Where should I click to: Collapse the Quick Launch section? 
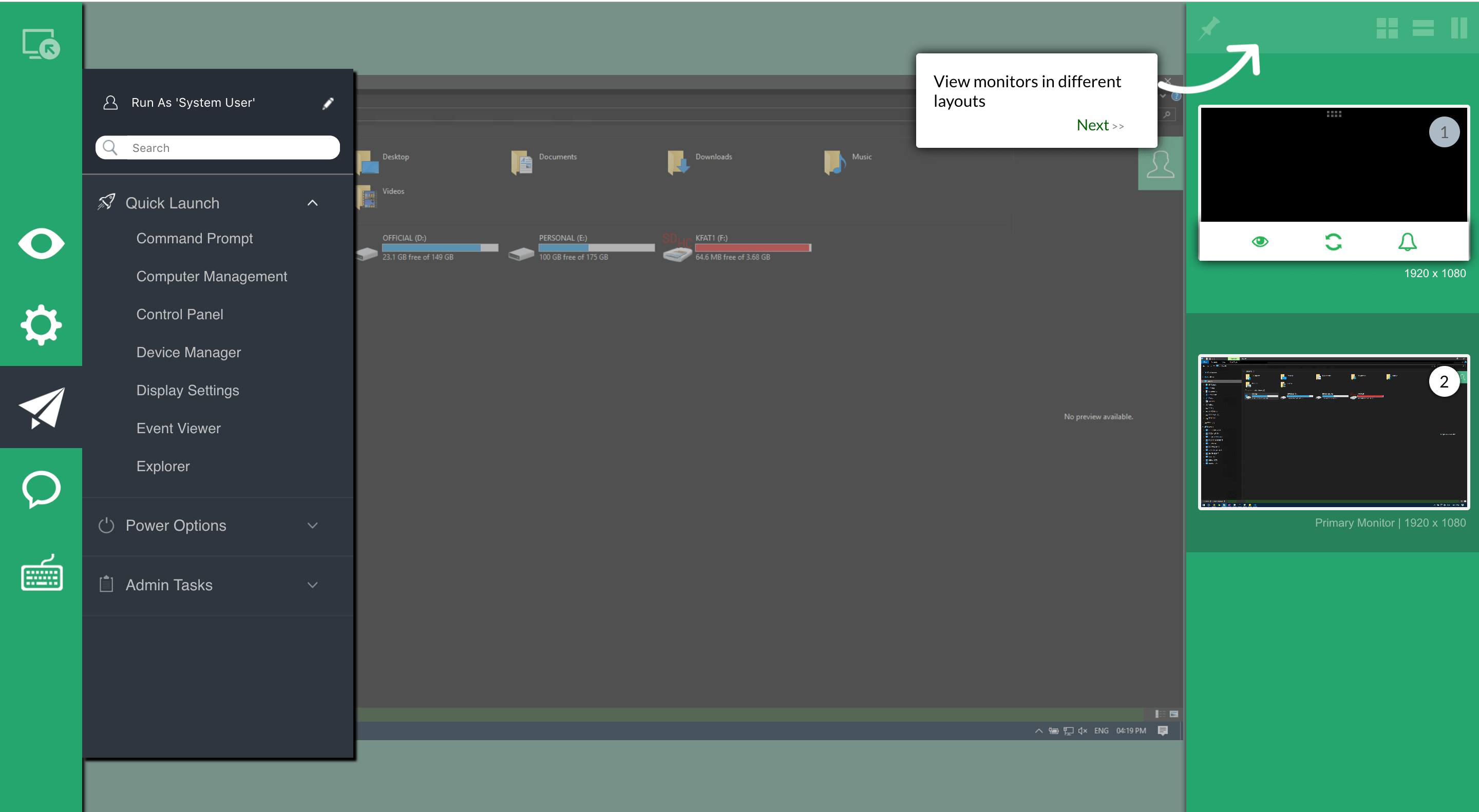[x=312, y=203]
